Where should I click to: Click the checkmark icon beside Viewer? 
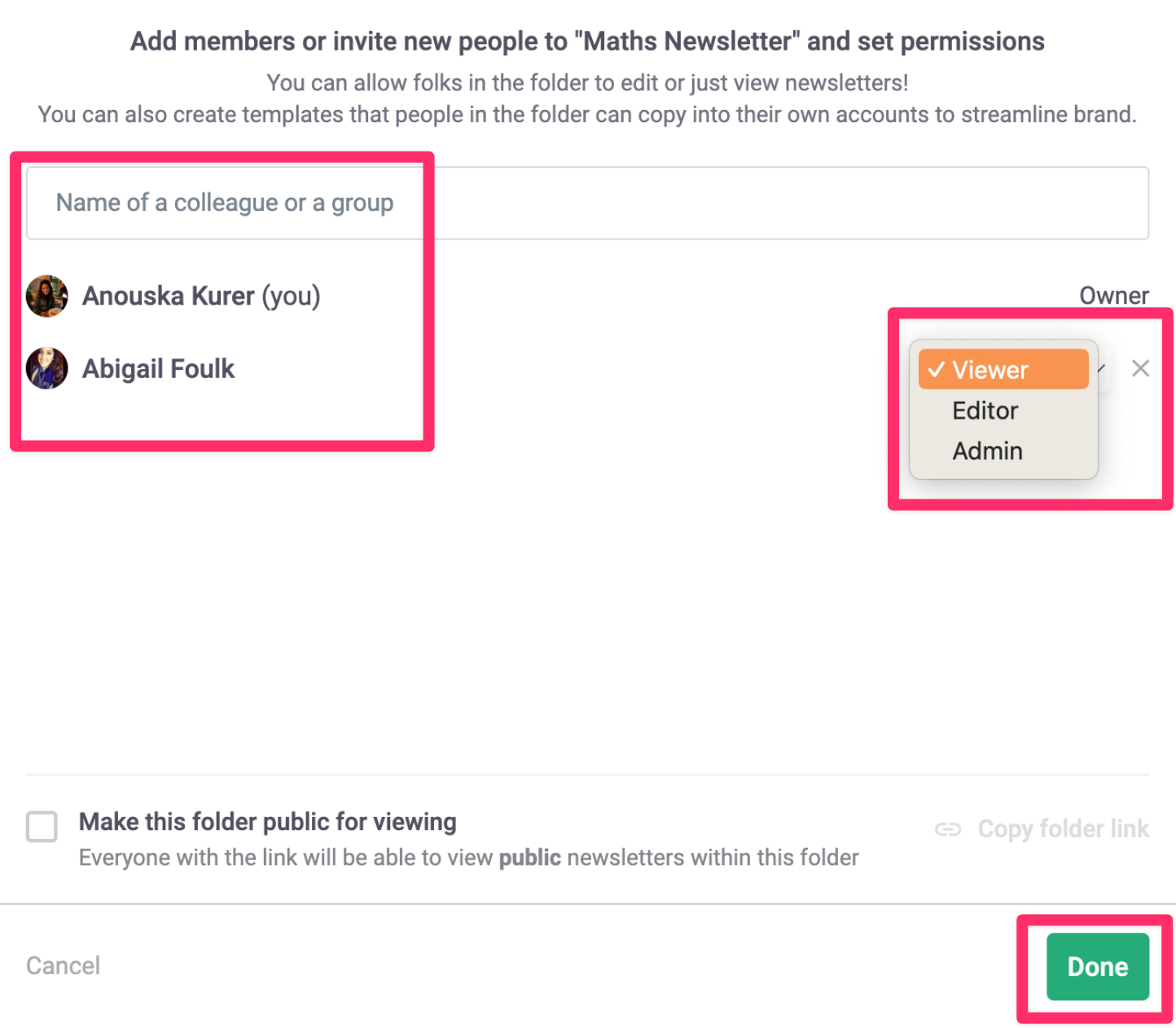click(937, 370)
